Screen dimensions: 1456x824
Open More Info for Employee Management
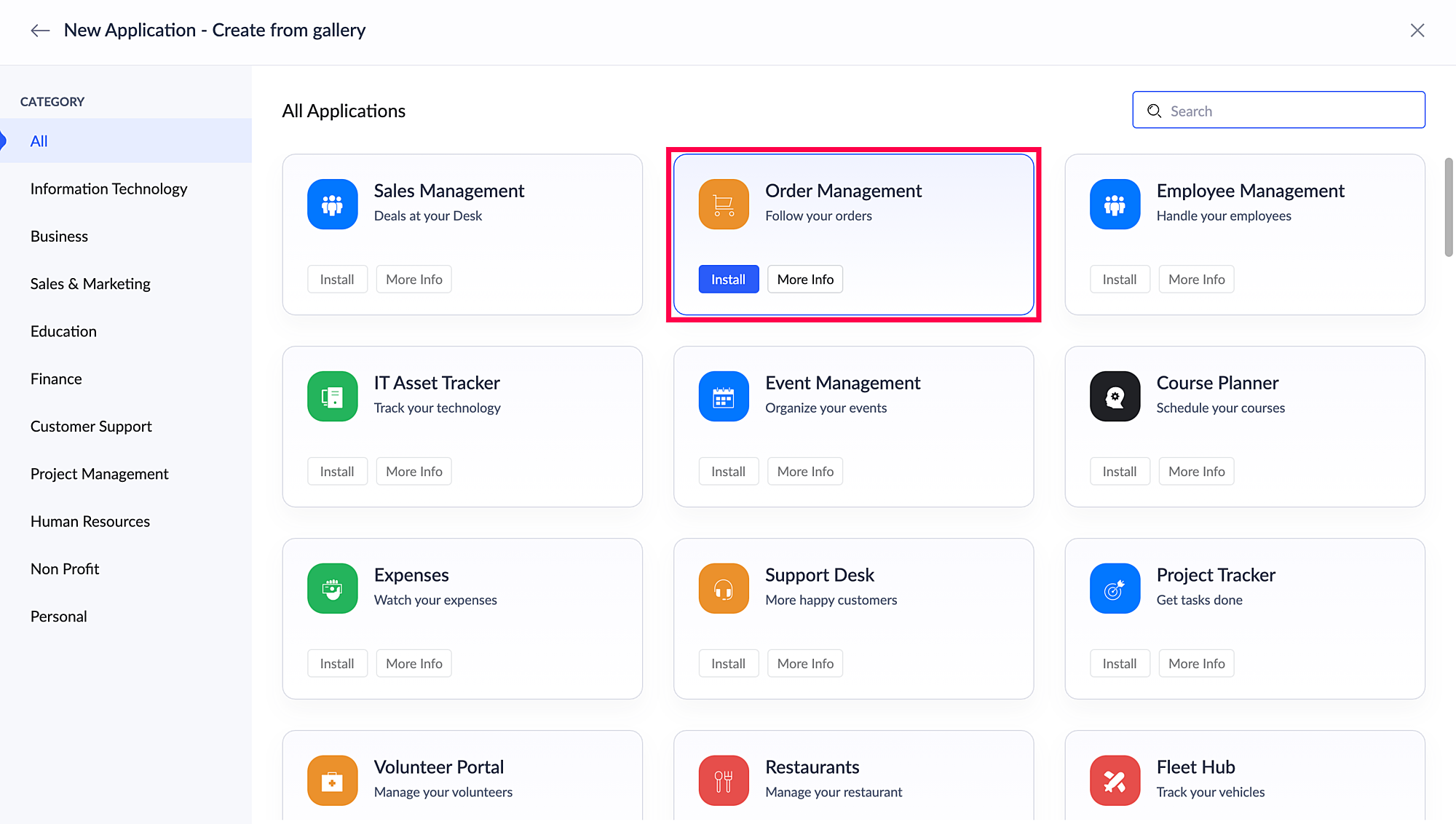tap(1196, 280)
